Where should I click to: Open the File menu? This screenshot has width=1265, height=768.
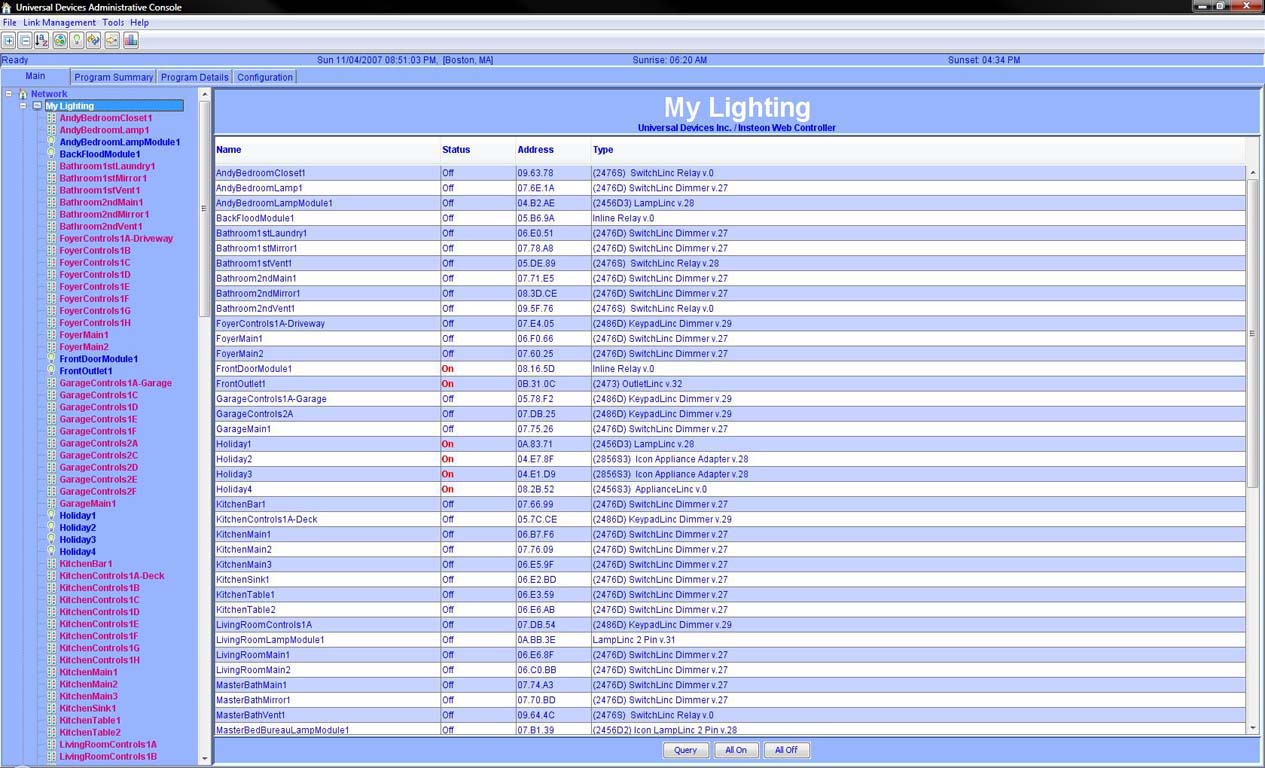coord(10,23)
